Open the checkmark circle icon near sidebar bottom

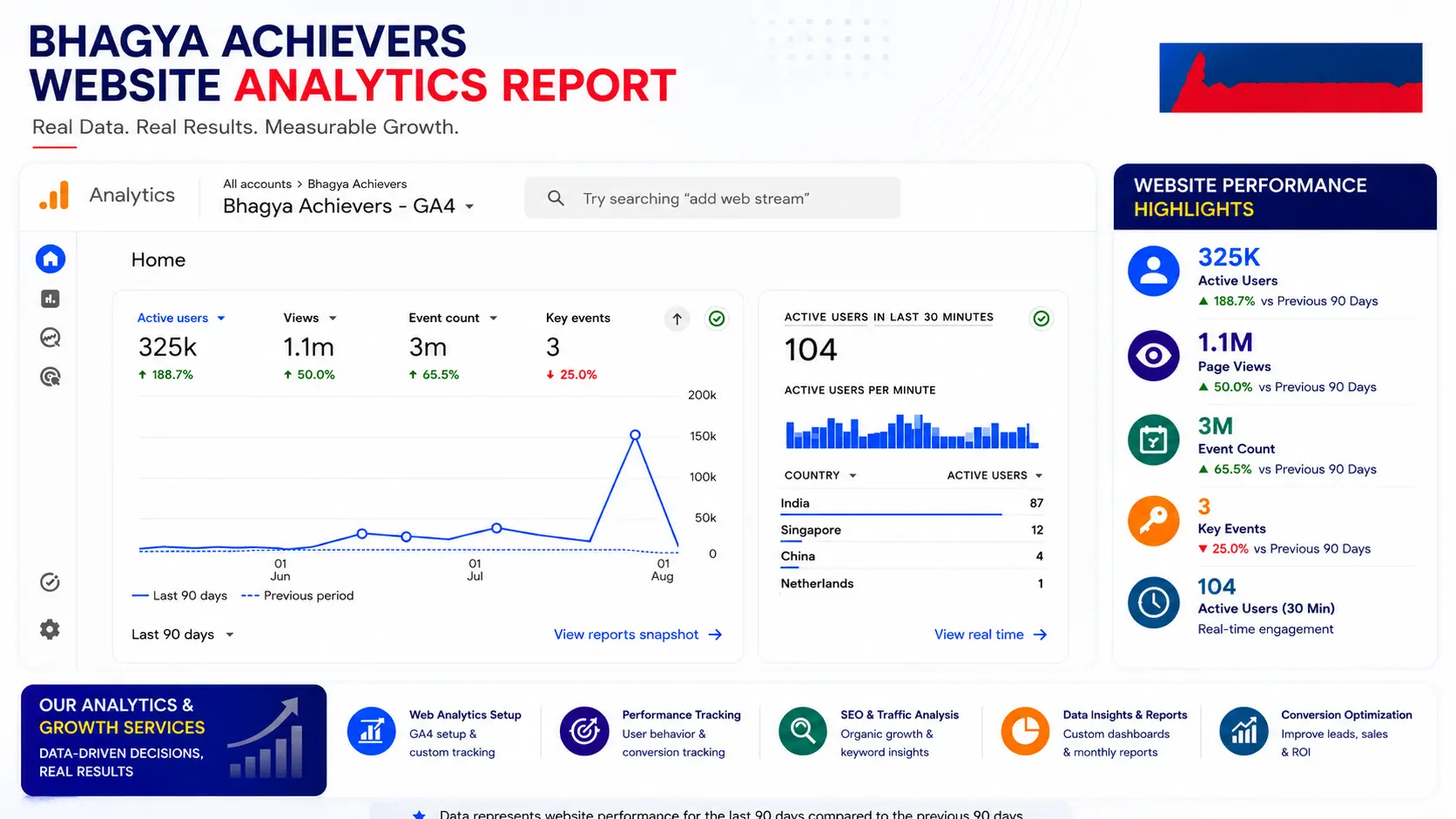pyautogui.click(x=51, y=582)
